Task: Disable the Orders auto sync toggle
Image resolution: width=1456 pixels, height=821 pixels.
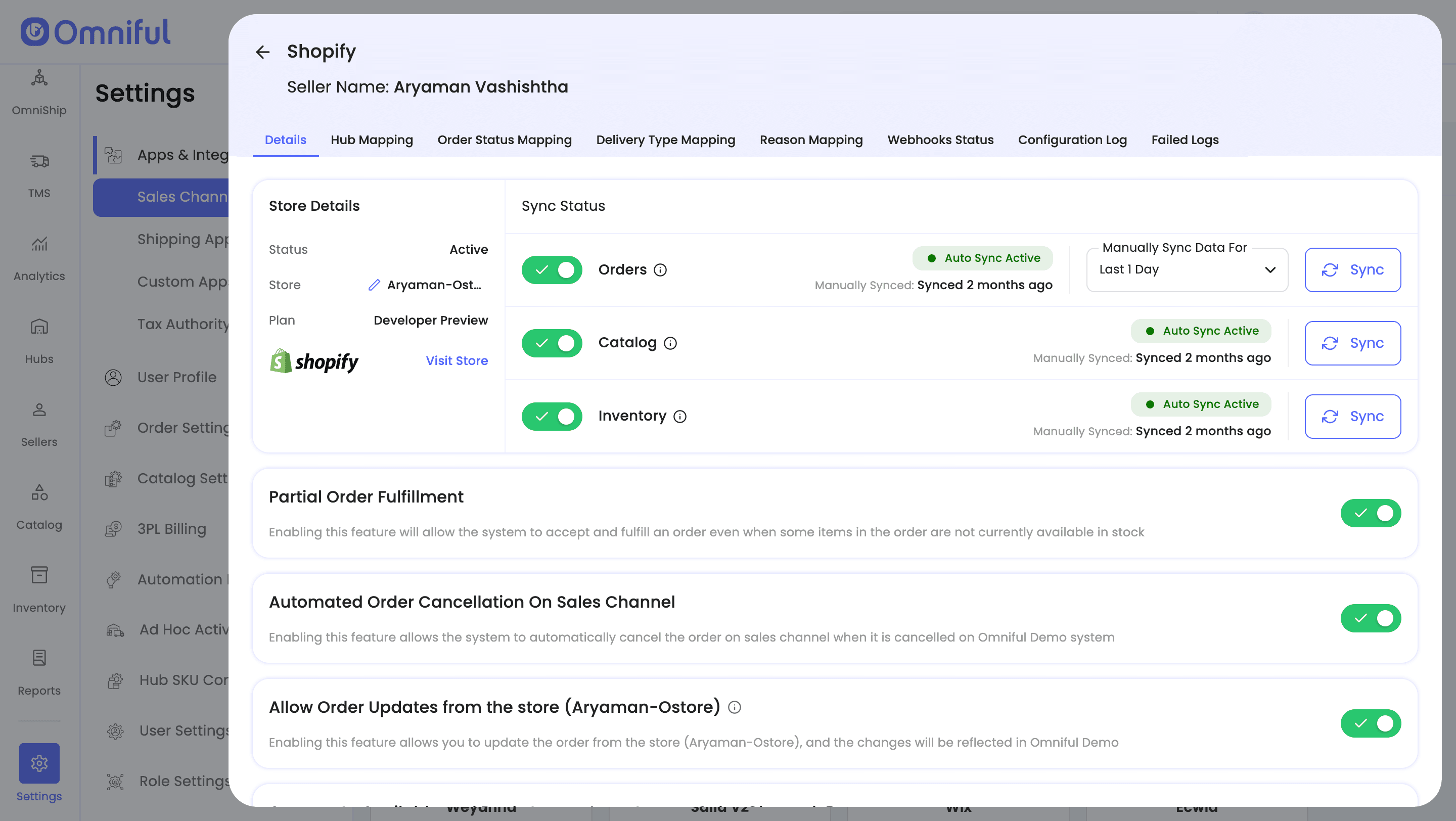Action: 552,270
